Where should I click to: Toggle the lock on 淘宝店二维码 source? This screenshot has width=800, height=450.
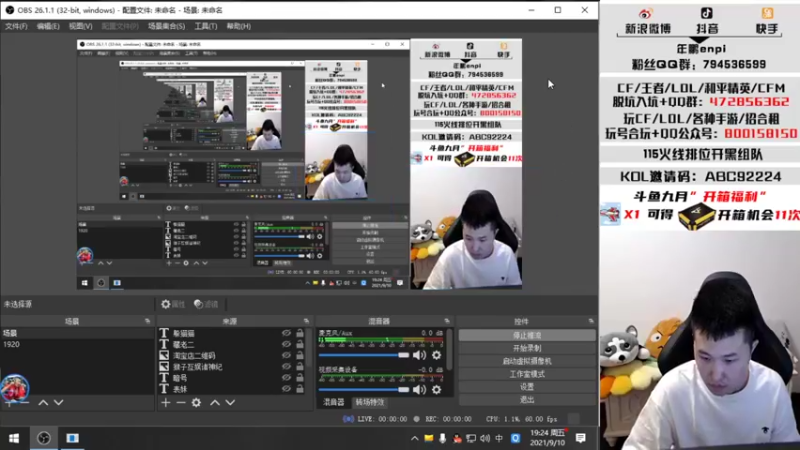click(x=300, y=356)
